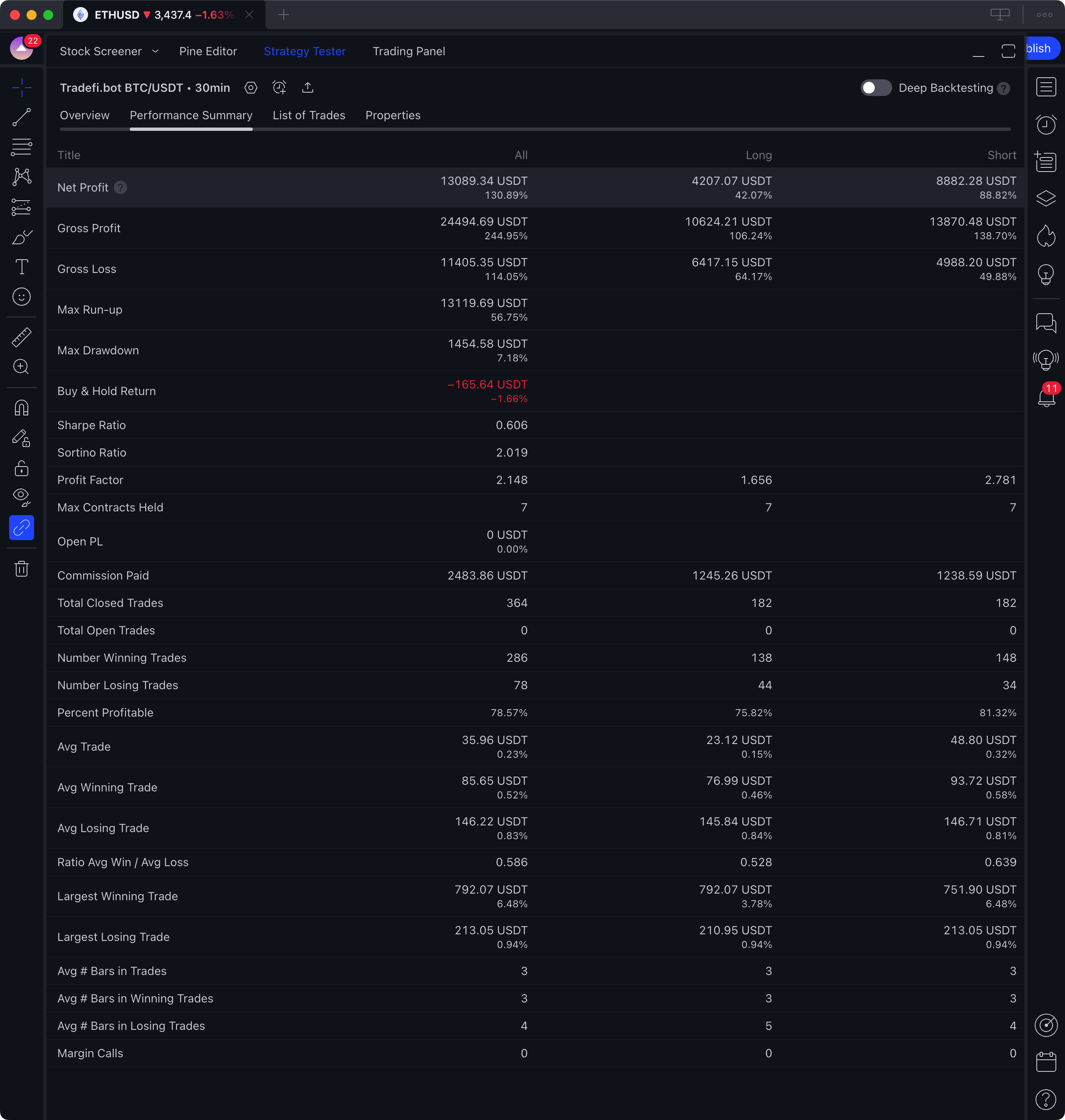
Task: Remove drawings with the trash icon
Action: (x=22, y=568)
